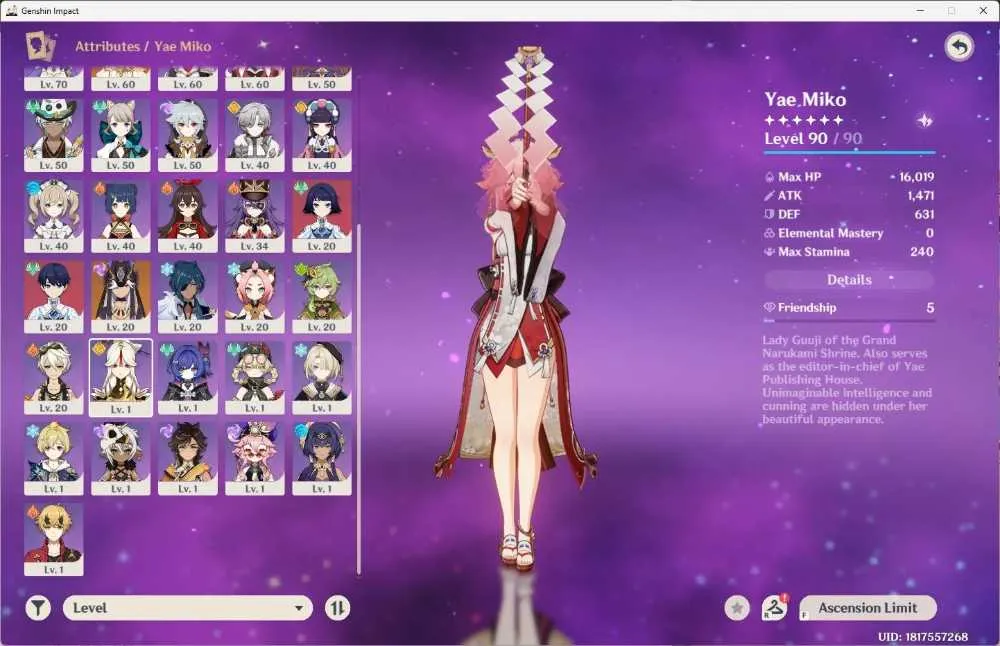Open the outfit hanger icon
Screen dimensions: 1000x646
click(x=774, y=608)
